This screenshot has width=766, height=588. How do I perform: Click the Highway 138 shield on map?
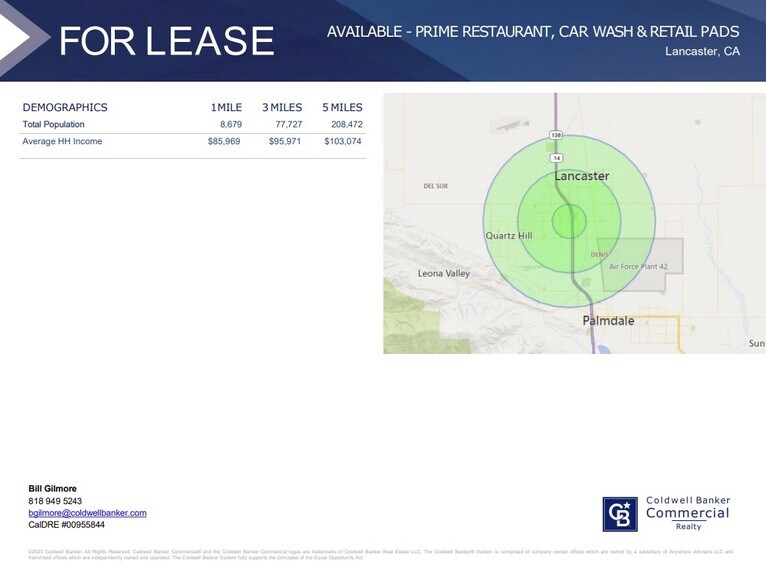click(555, 135)
